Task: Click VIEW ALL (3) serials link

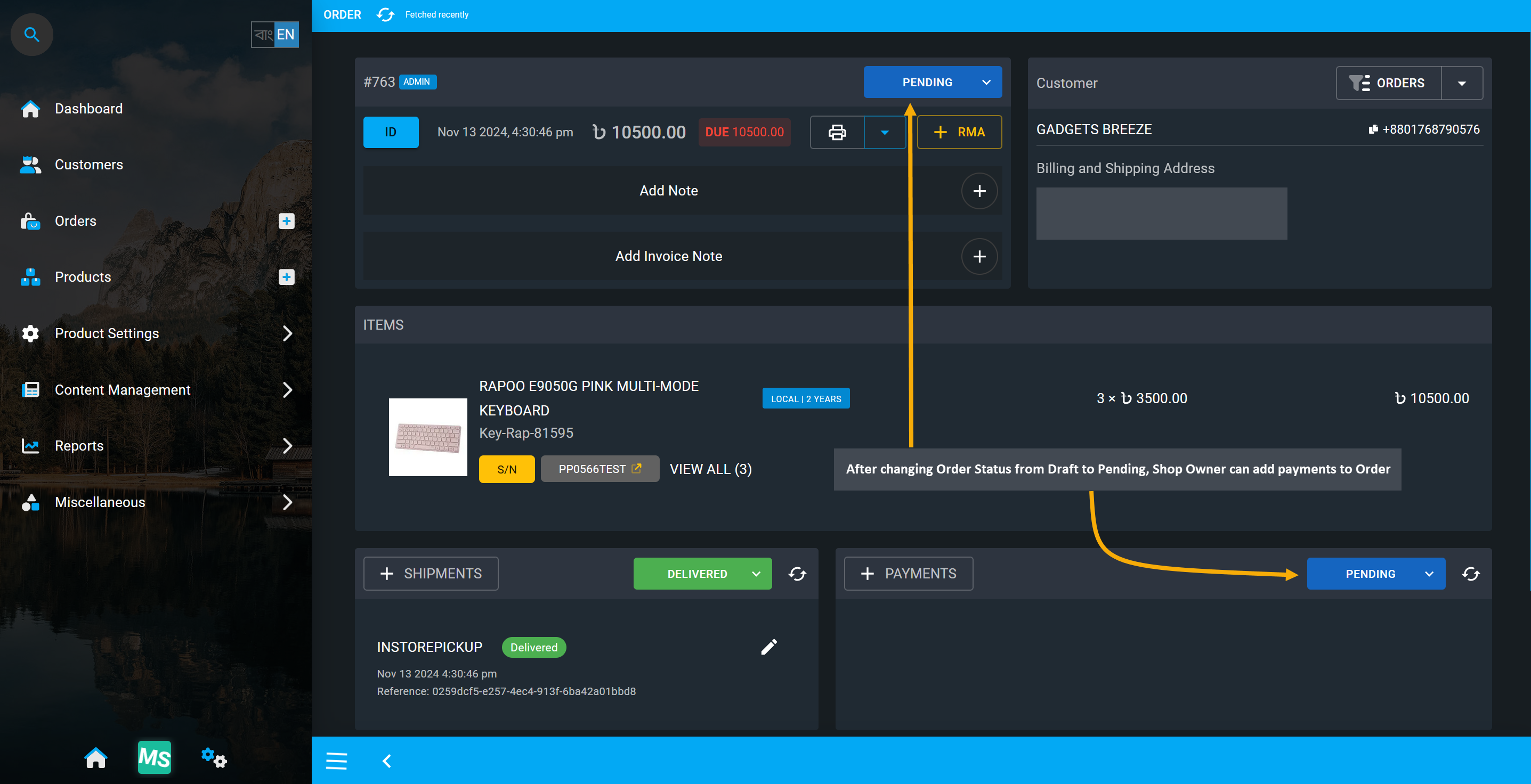Action: (711, 468)
